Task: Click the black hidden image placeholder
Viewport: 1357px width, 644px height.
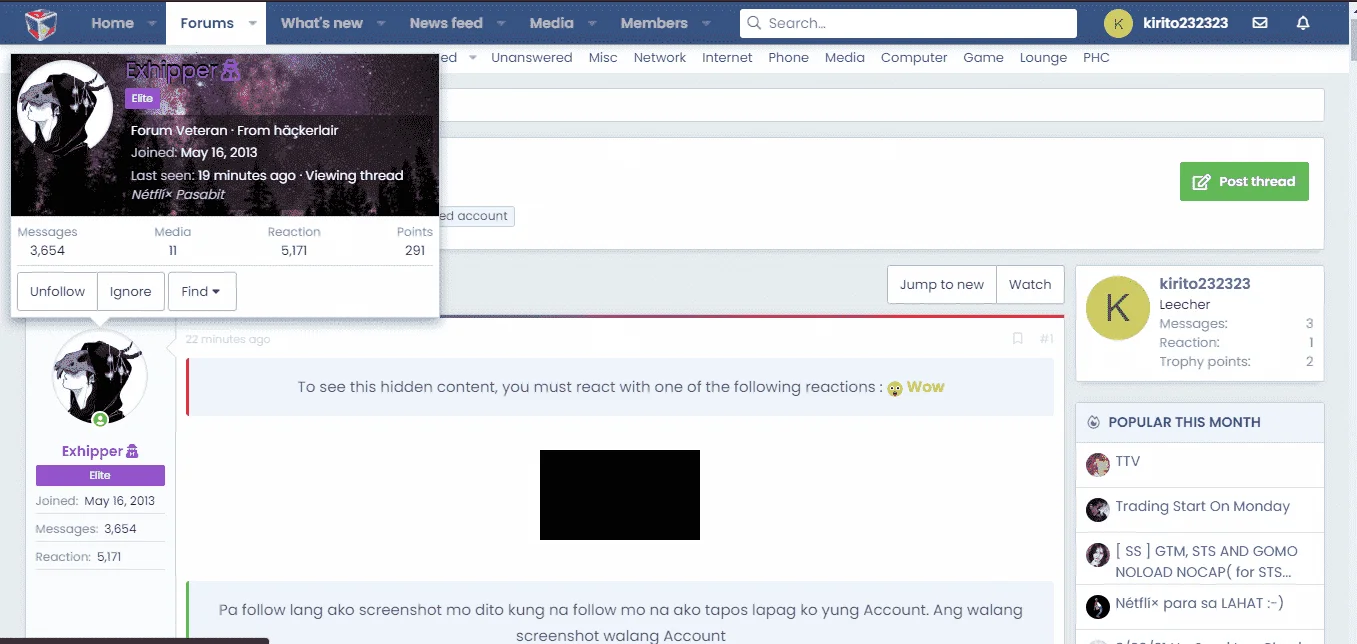Action: tap(620, 495)
